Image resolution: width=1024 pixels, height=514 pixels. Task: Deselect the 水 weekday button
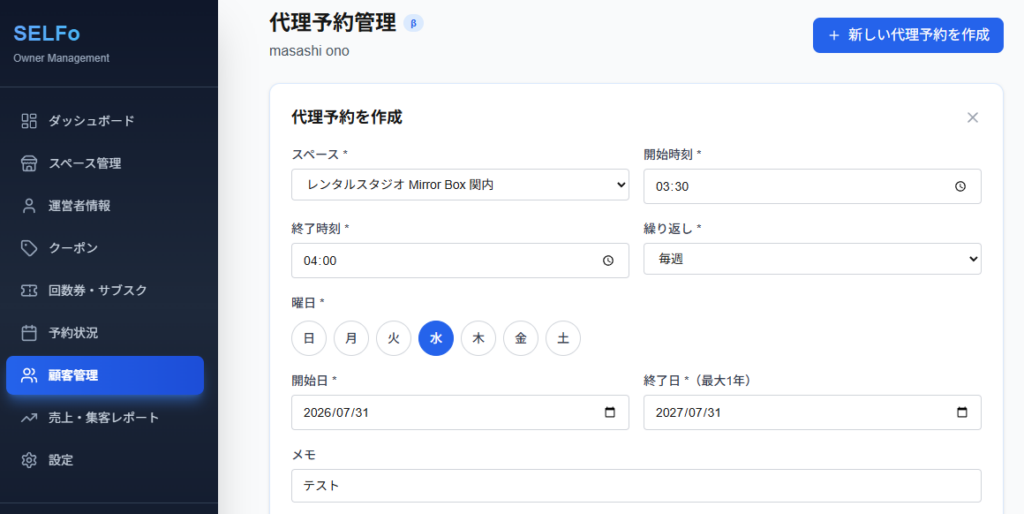point(436,338)
